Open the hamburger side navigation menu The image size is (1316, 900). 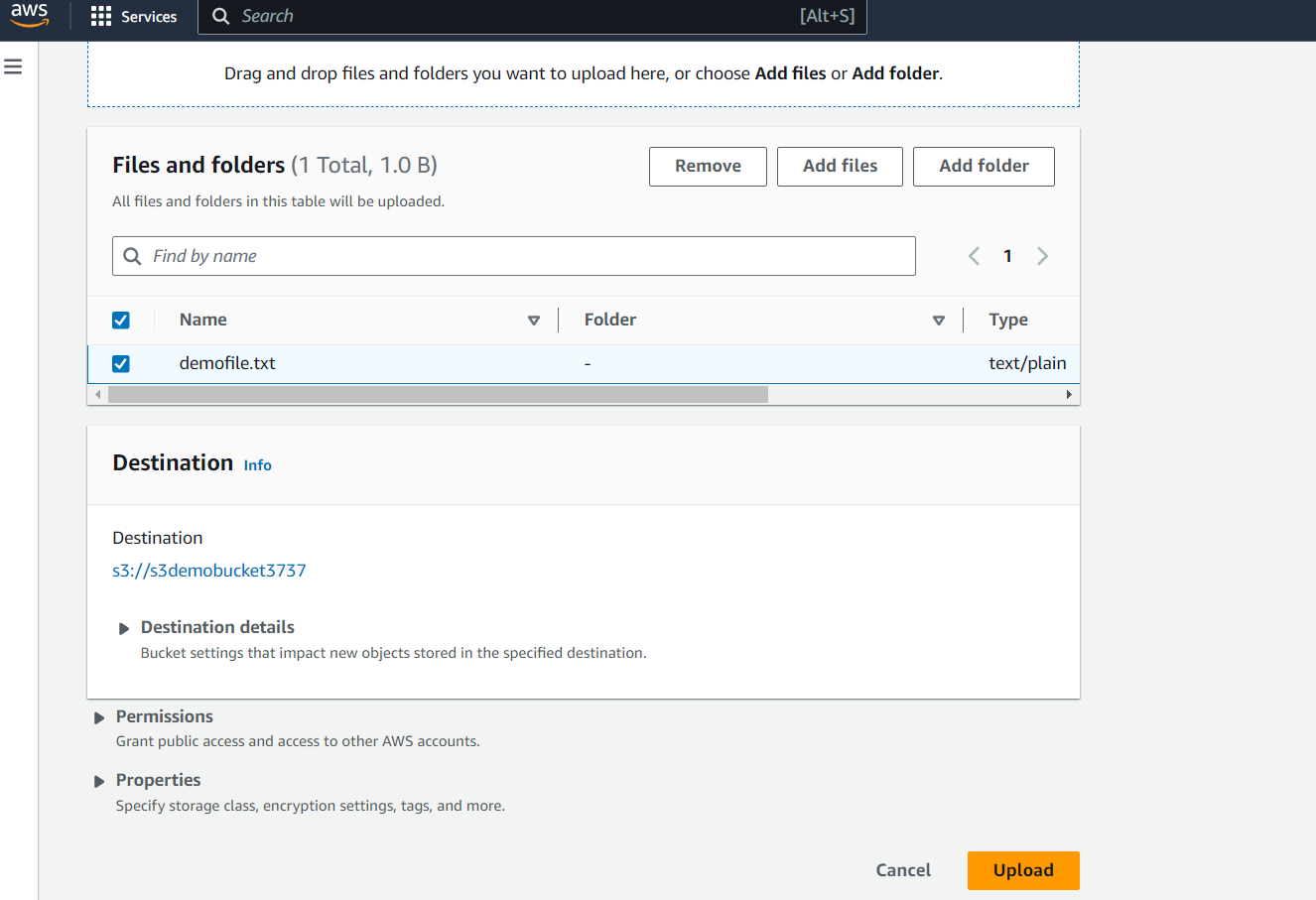pos(13,66)
